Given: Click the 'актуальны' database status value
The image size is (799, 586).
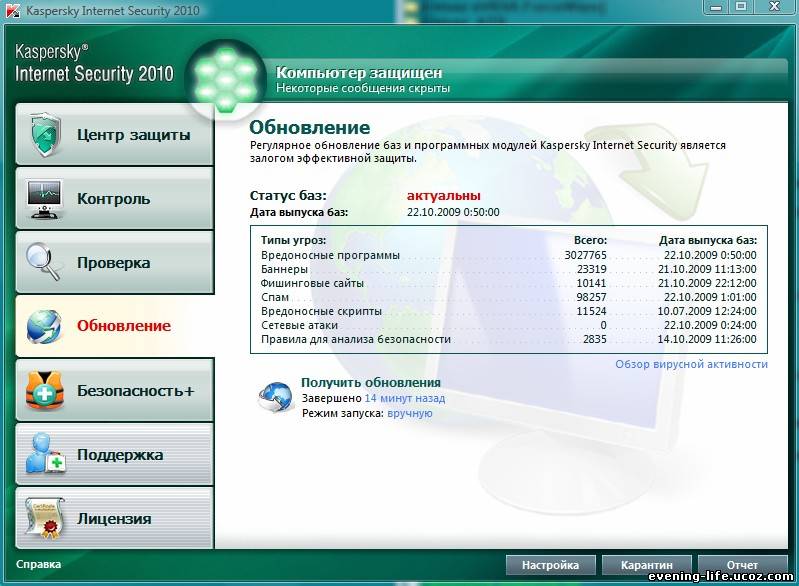Looking at the screenshot, I should click(x=443, y=196).
